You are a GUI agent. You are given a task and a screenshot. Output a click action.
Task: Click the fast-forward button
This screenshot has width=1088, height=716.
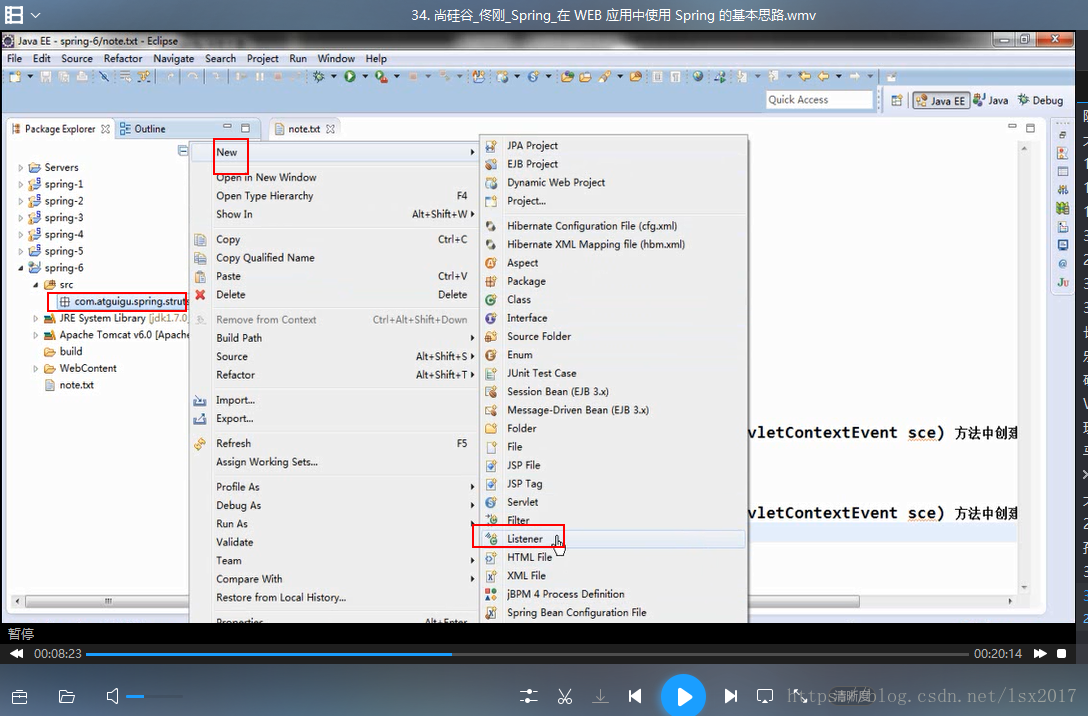pyautogui.click(x=1039, y=654)
